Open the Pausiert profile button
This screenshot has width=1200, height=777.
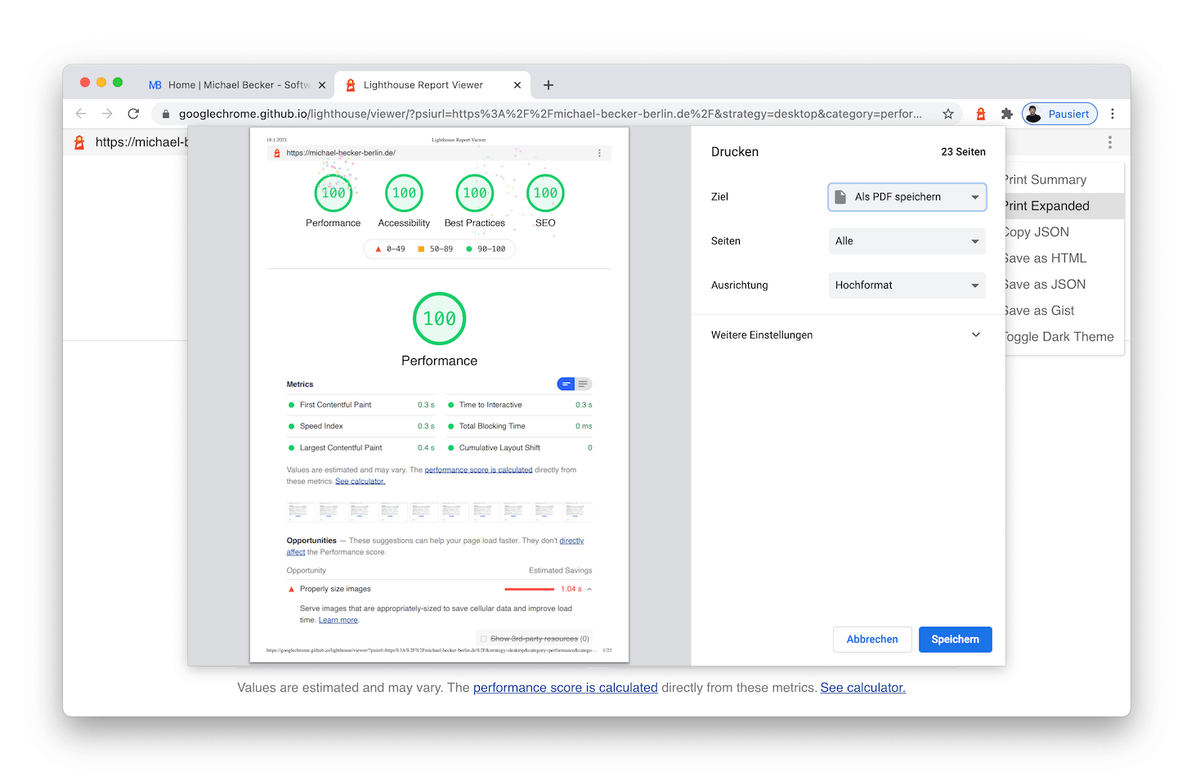pyautogui.click(x=1059, y=114)
